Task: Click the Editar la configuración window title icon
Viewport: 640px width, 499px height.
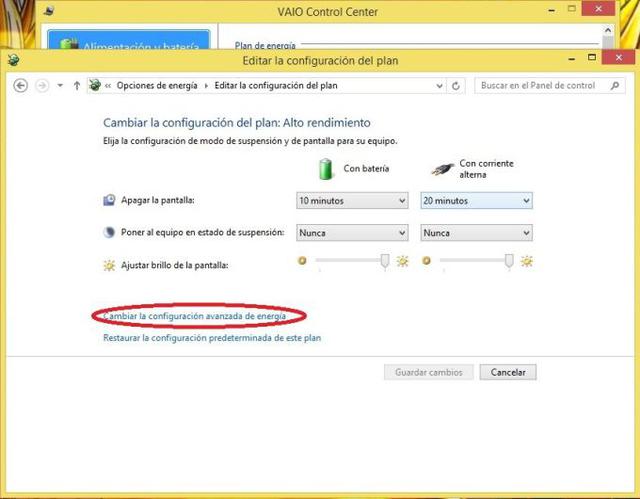Action: [13, 60]
